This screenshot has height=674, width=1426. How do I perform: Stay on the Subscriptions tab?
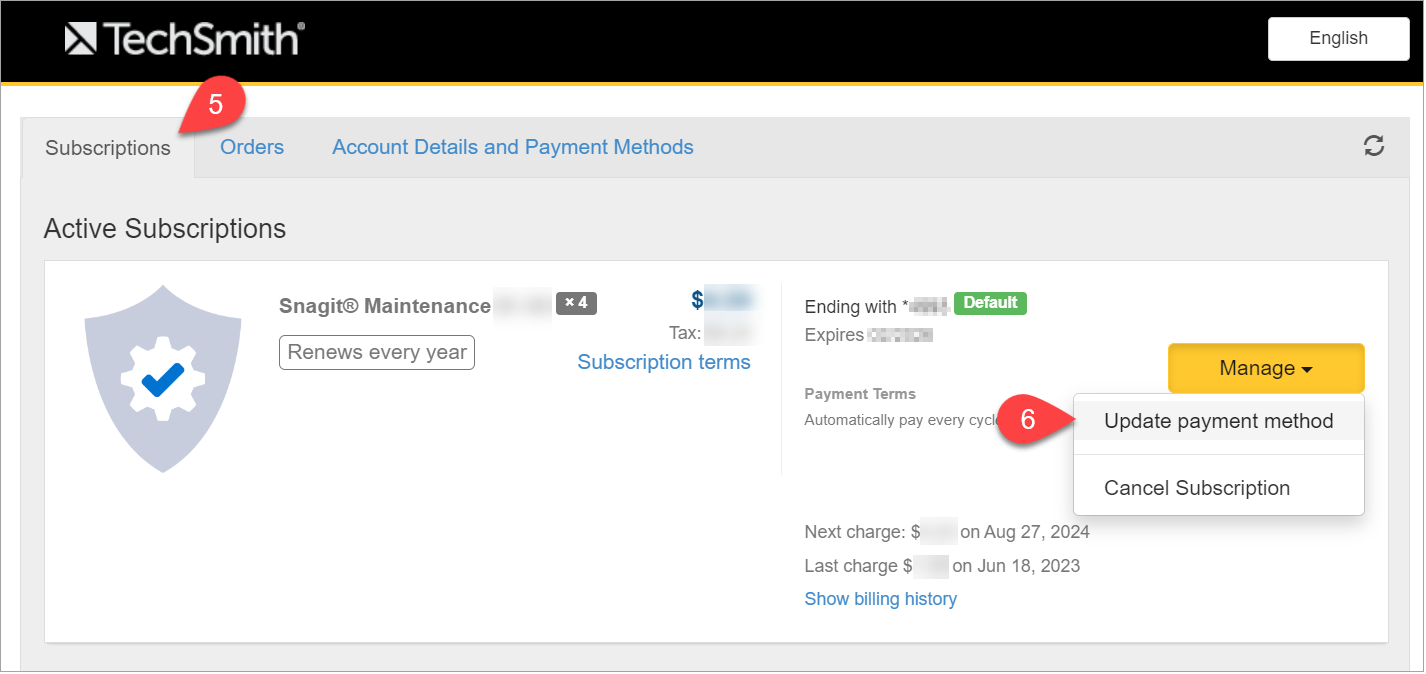[x=107, y=147]
